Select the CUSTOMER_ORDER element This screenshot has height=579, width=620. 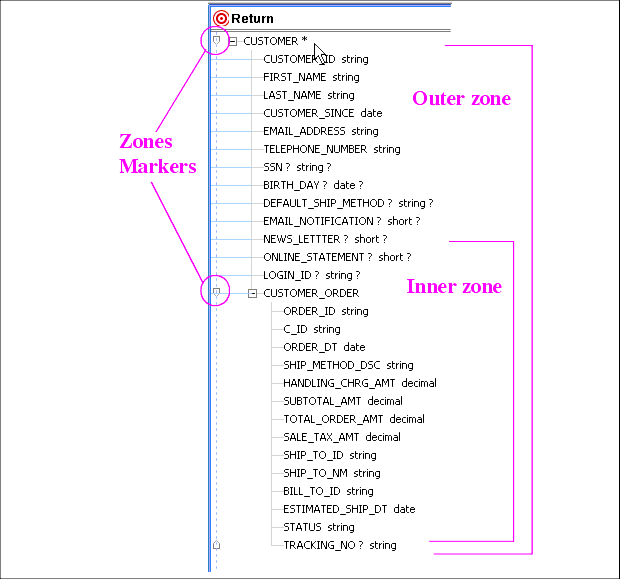click(311, 293)
